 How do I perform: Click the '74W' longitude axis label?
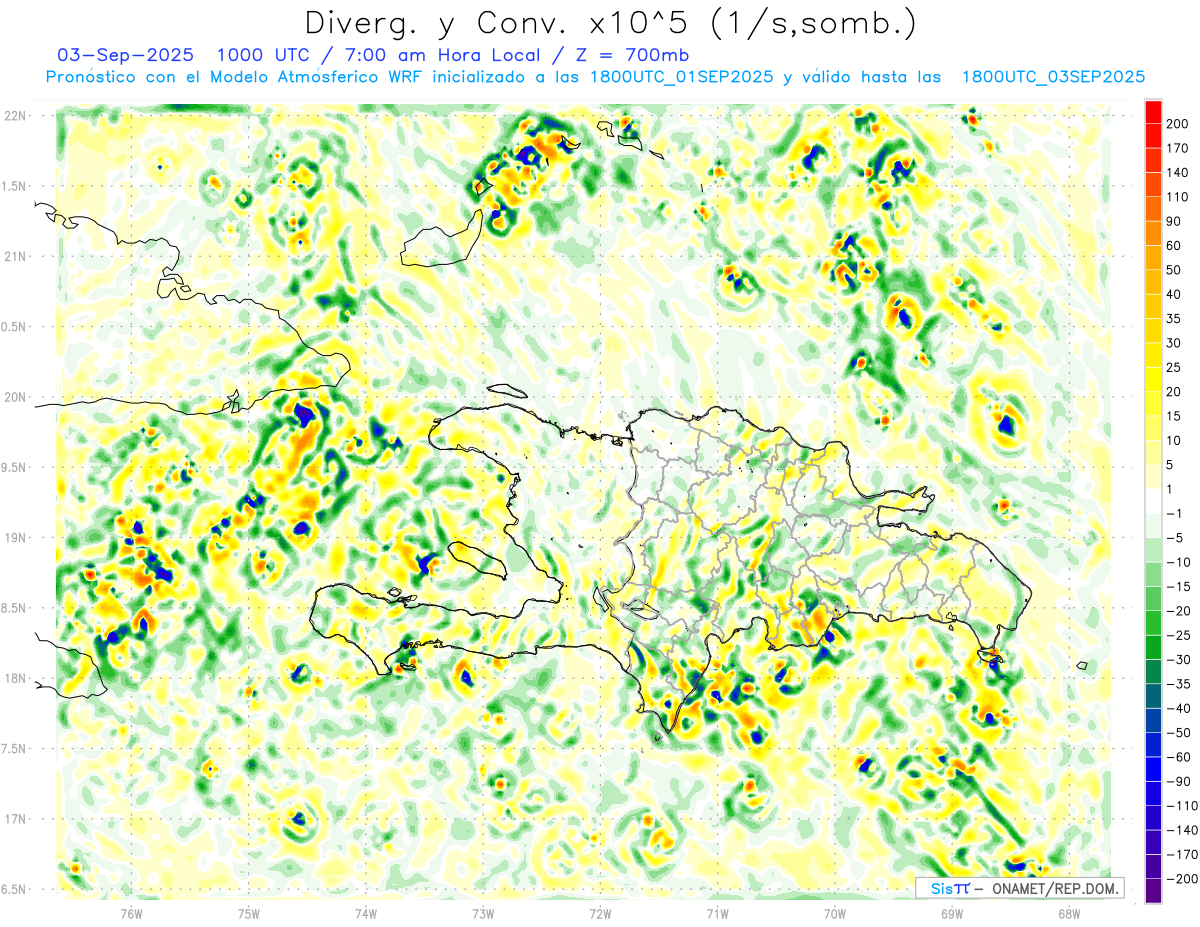pyautogui.click(x=366, y=913)
